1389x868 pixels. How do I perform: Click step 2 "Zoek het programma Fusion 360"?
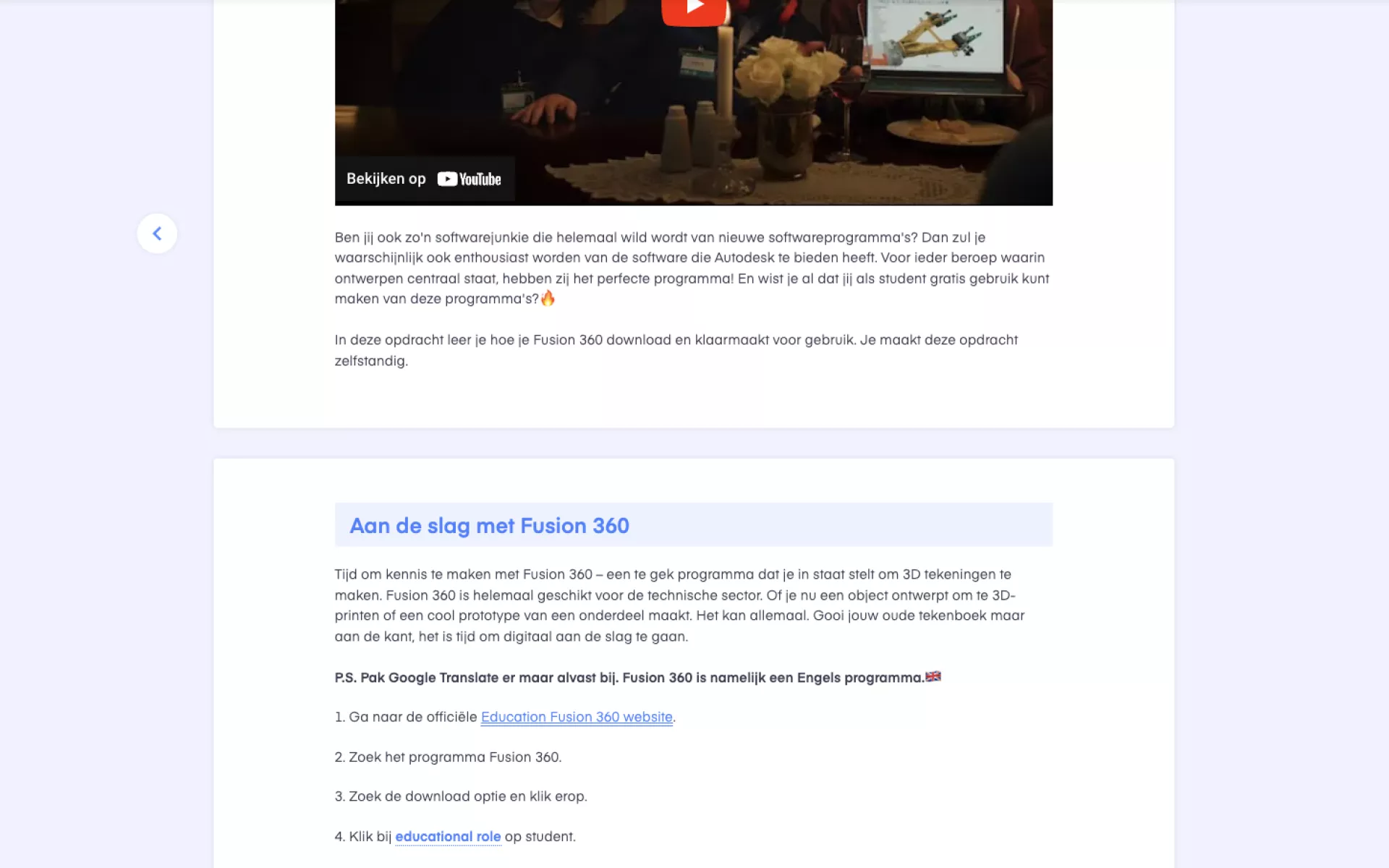[448, 757]
